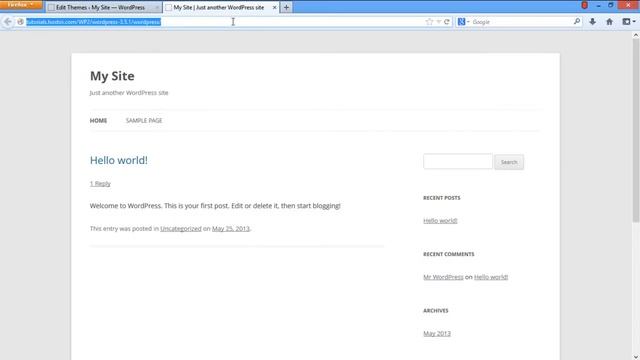The width and height of the screenshot is (640, 360).
Task: Click the May 25, 2013 date link
Action: [231, 229]
